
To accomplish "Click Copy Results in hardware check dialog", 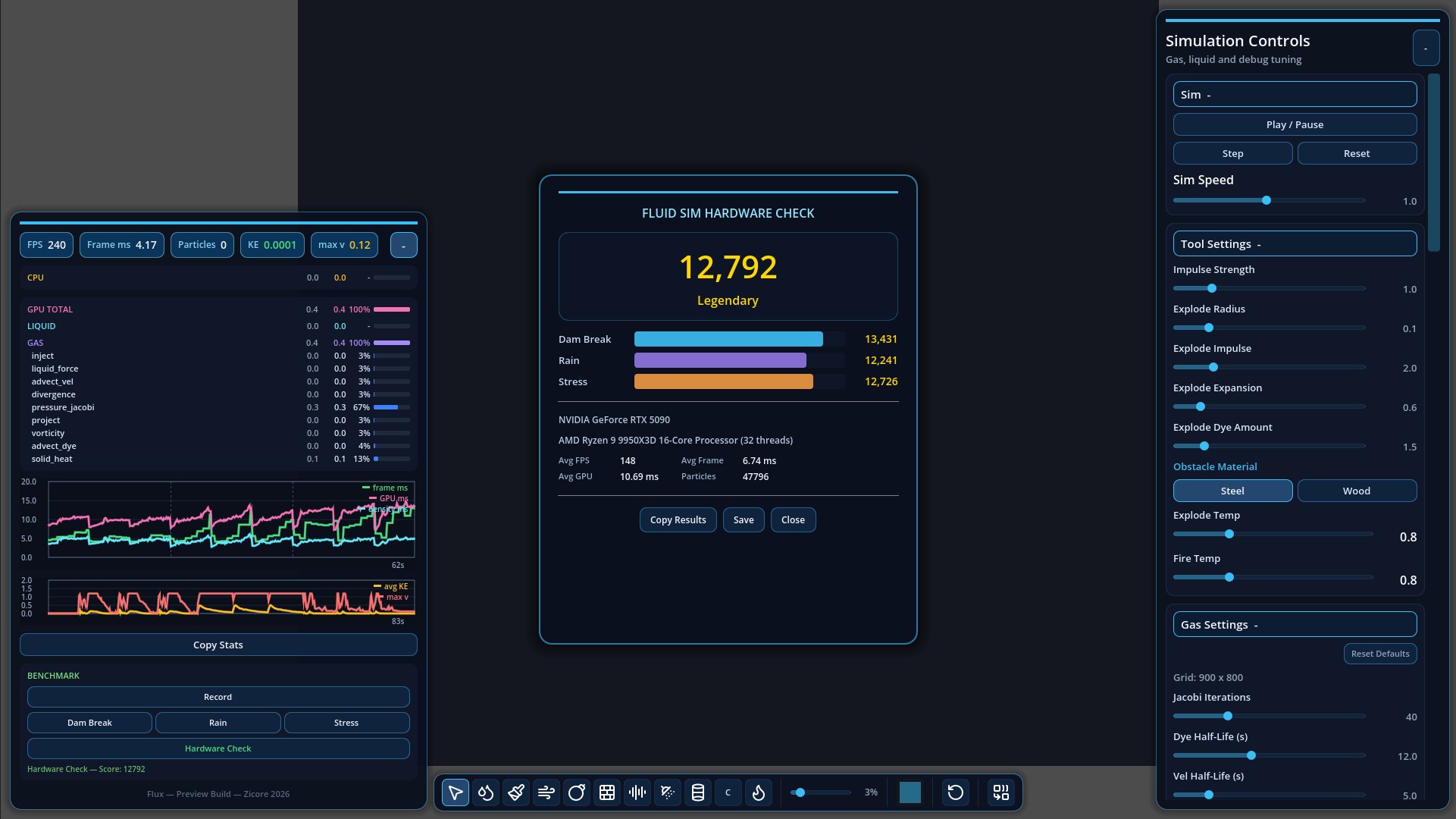I will (x=678, y=520).
